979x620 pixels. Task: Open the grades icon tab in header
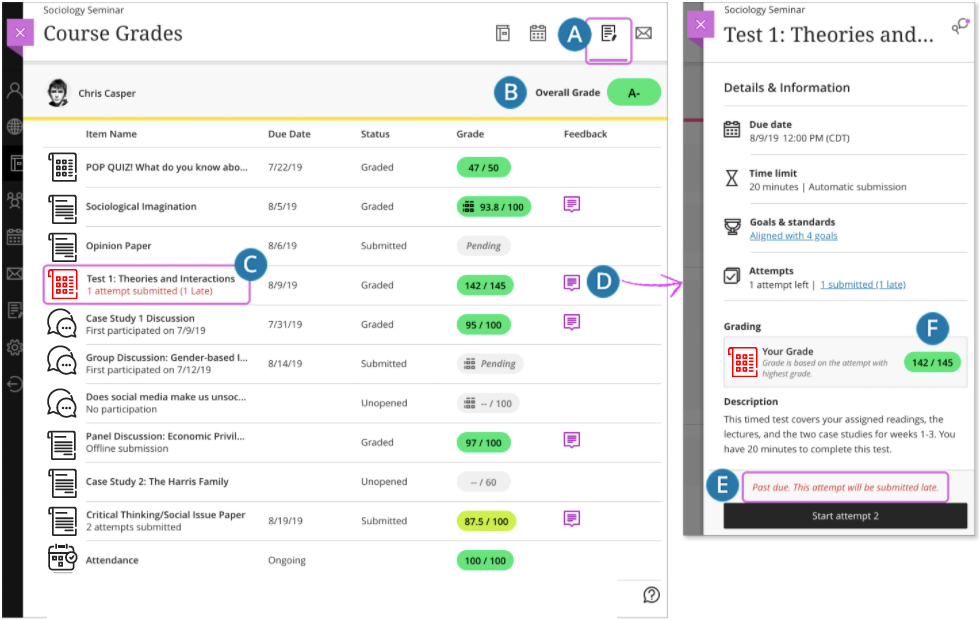pos(609,34)
